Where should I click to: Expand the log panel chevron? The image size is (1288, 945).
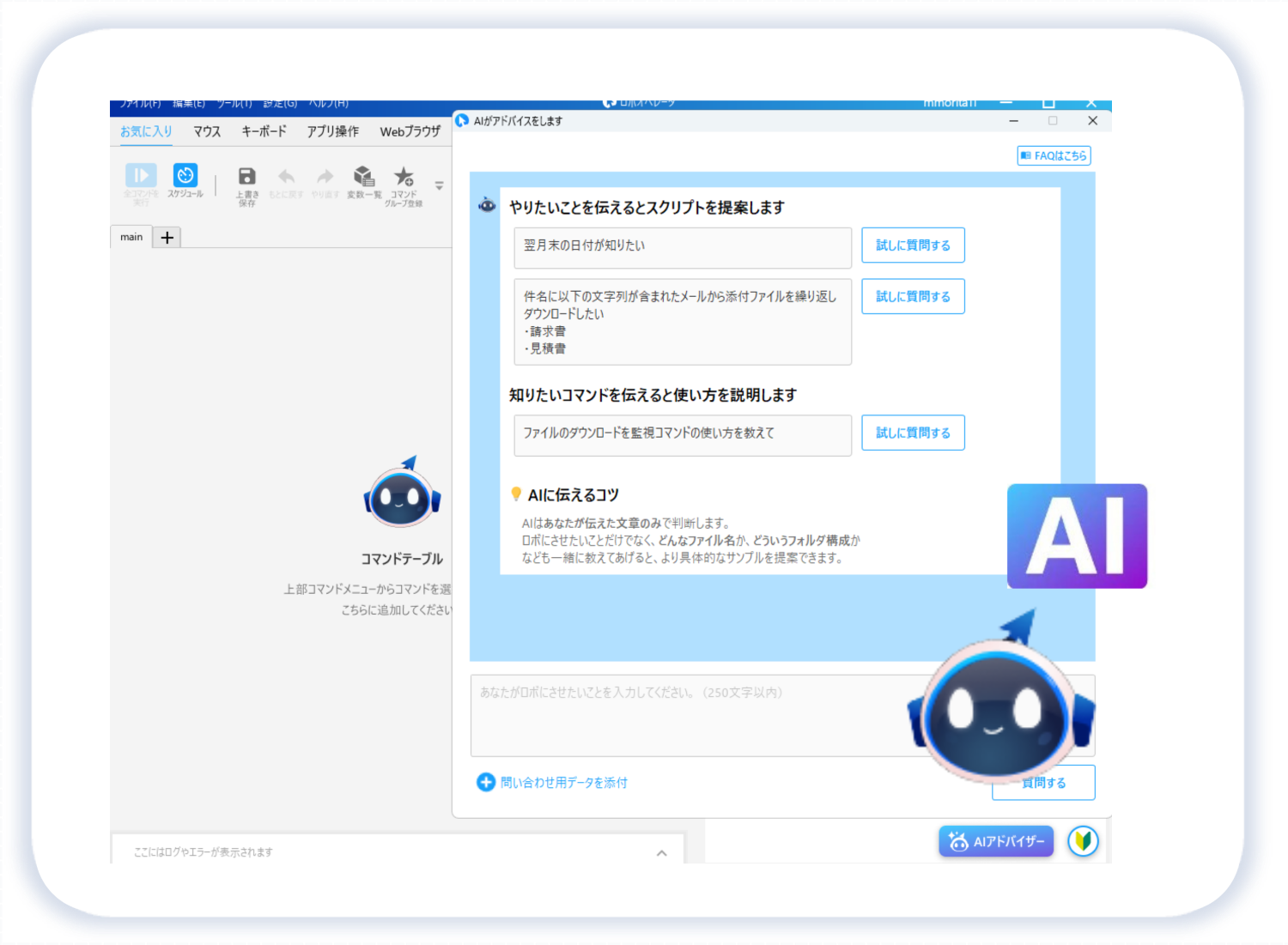point(661,852)
